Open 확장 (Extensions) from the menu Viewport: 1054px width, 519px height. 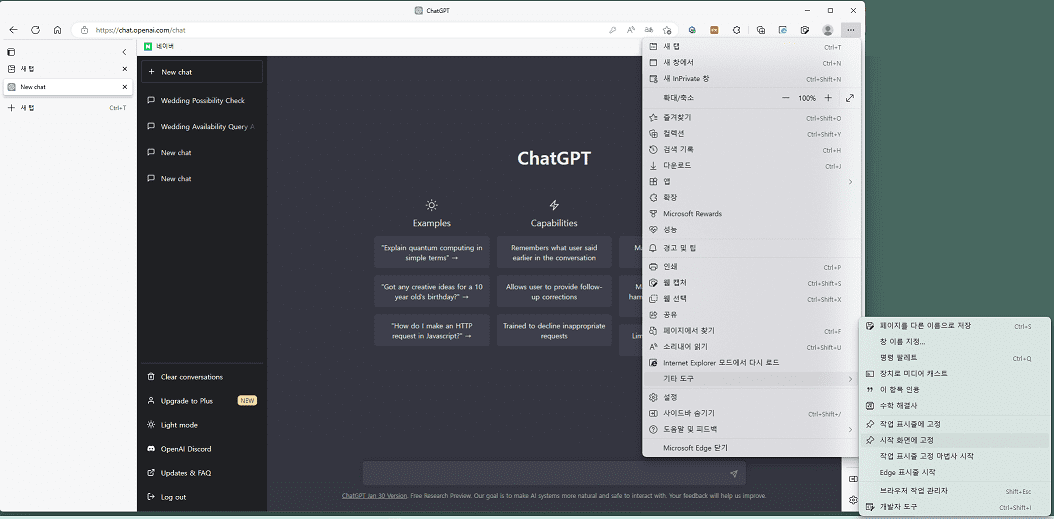click(751, 198)
